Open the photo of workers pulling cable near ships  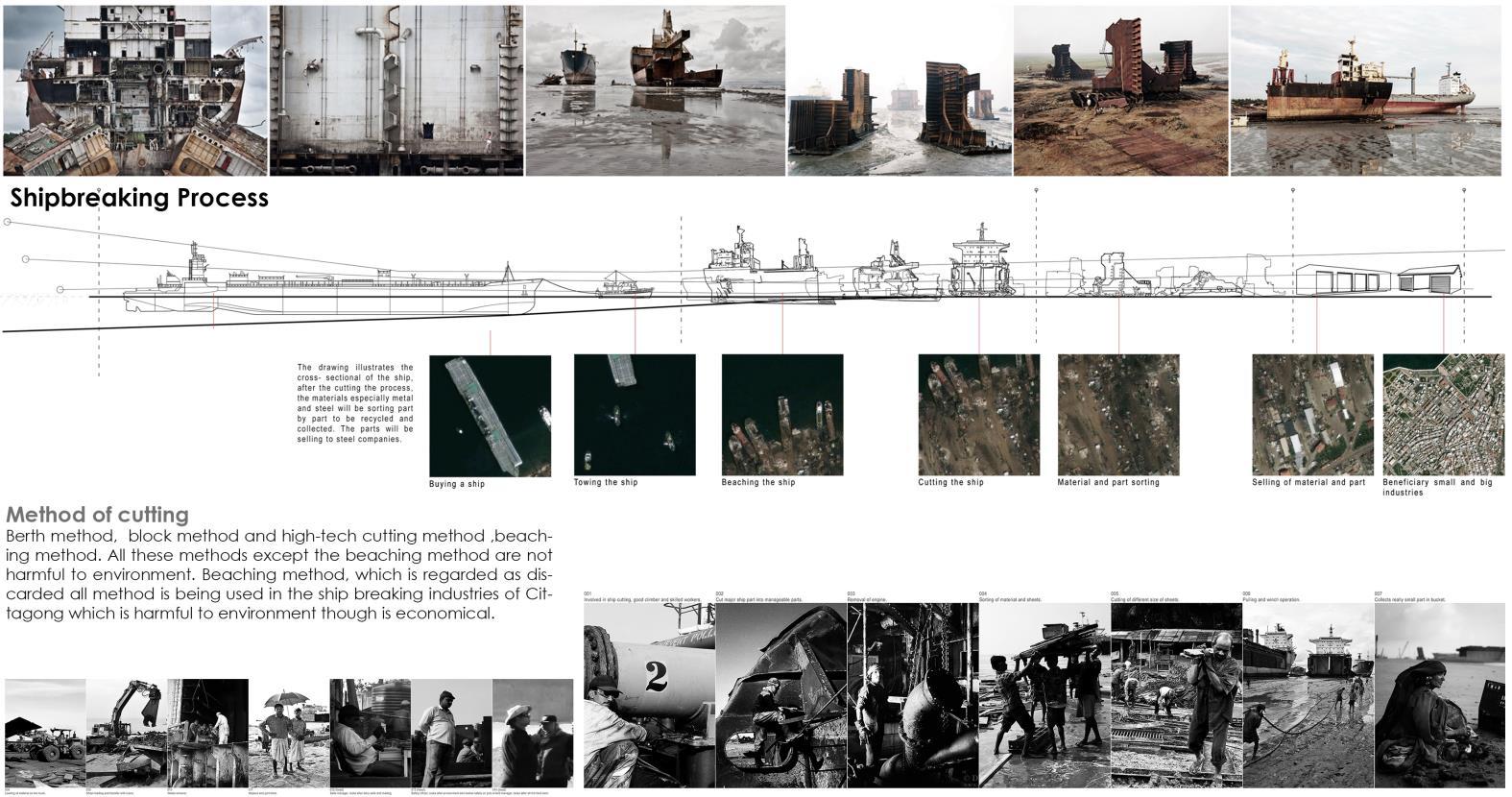pos(1309,695)
